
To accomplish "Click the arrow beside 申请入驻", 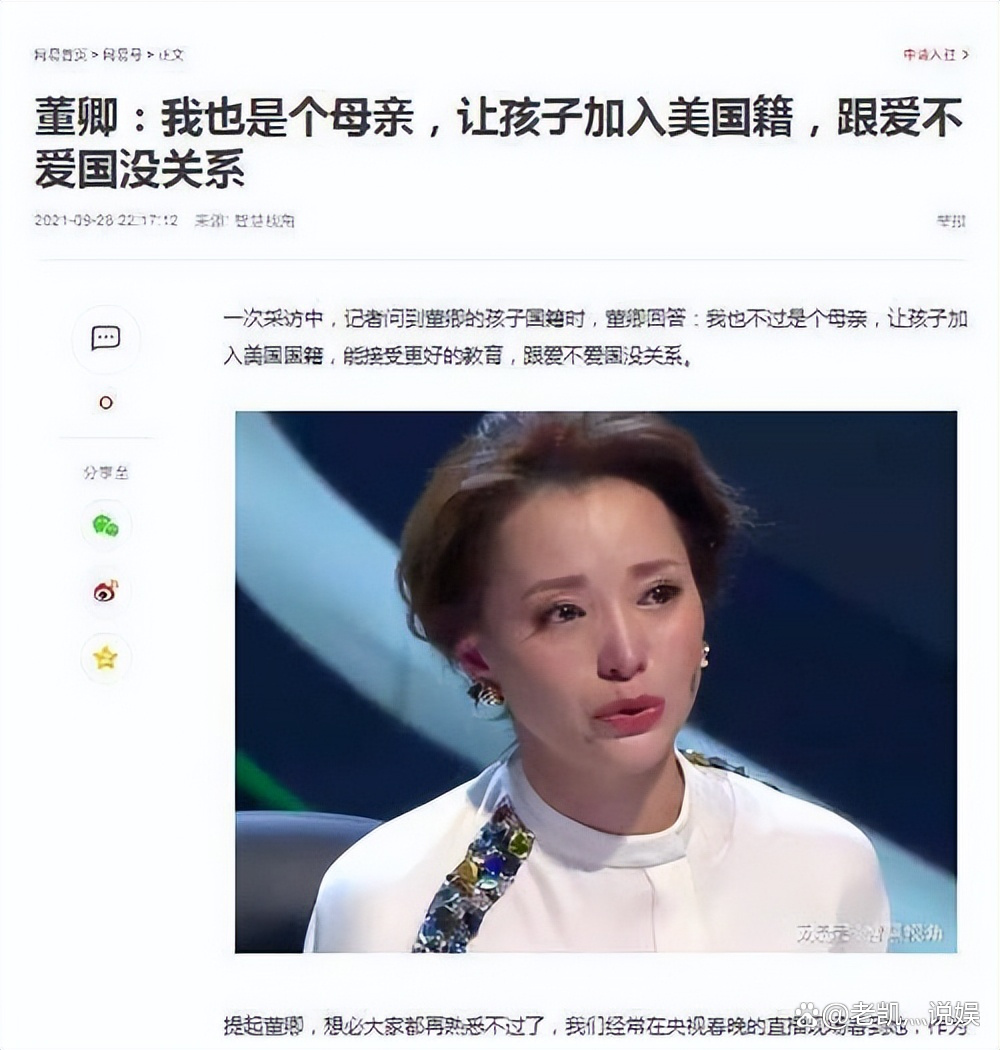I will tap(965, 55).
